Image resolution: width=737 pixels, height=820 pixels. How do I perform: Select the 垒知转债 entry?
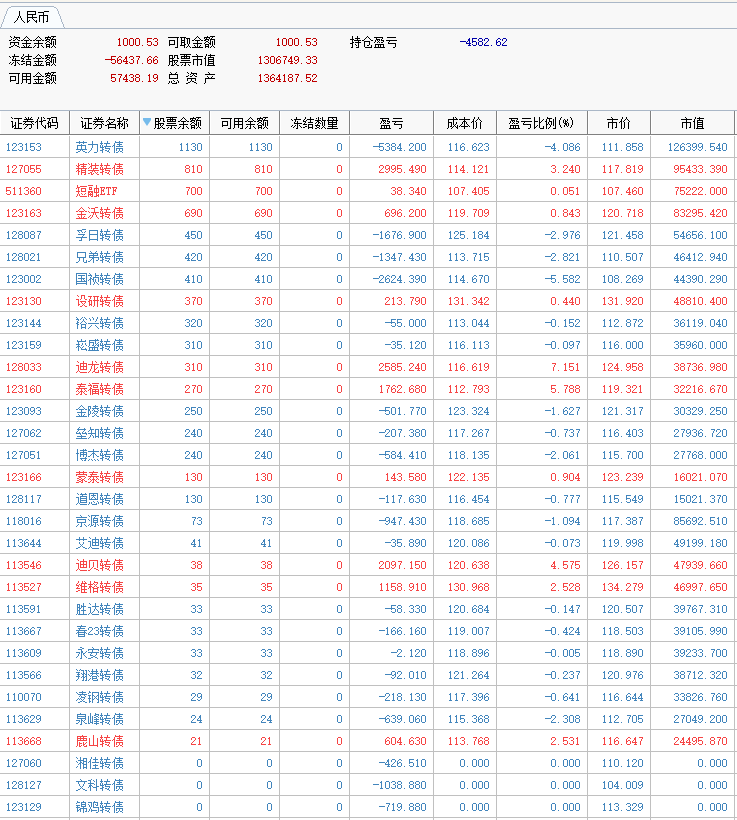click(99, 433)
